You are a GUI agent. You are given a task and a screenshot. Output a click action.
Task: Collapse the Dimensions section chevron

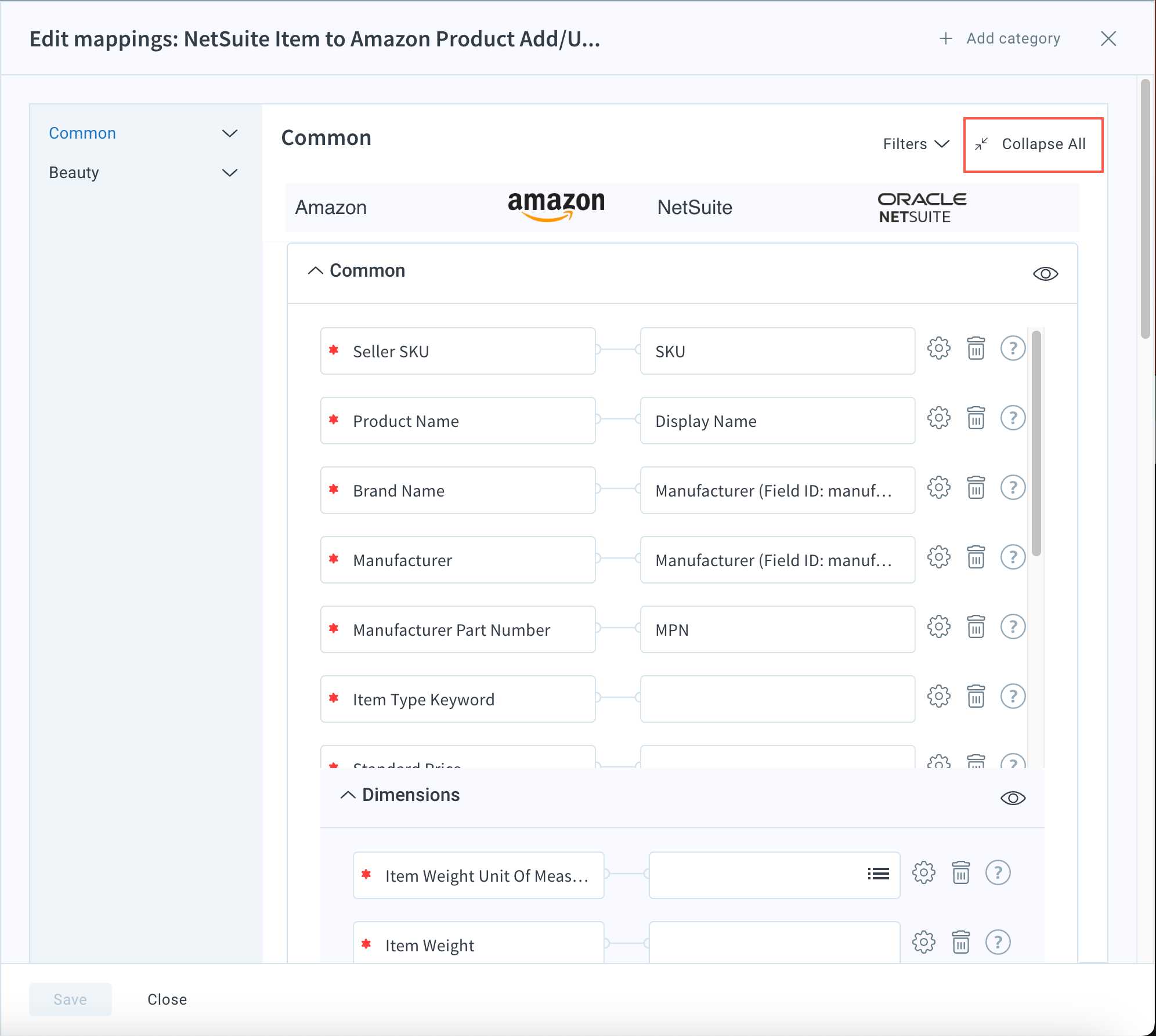coord(348,795)
